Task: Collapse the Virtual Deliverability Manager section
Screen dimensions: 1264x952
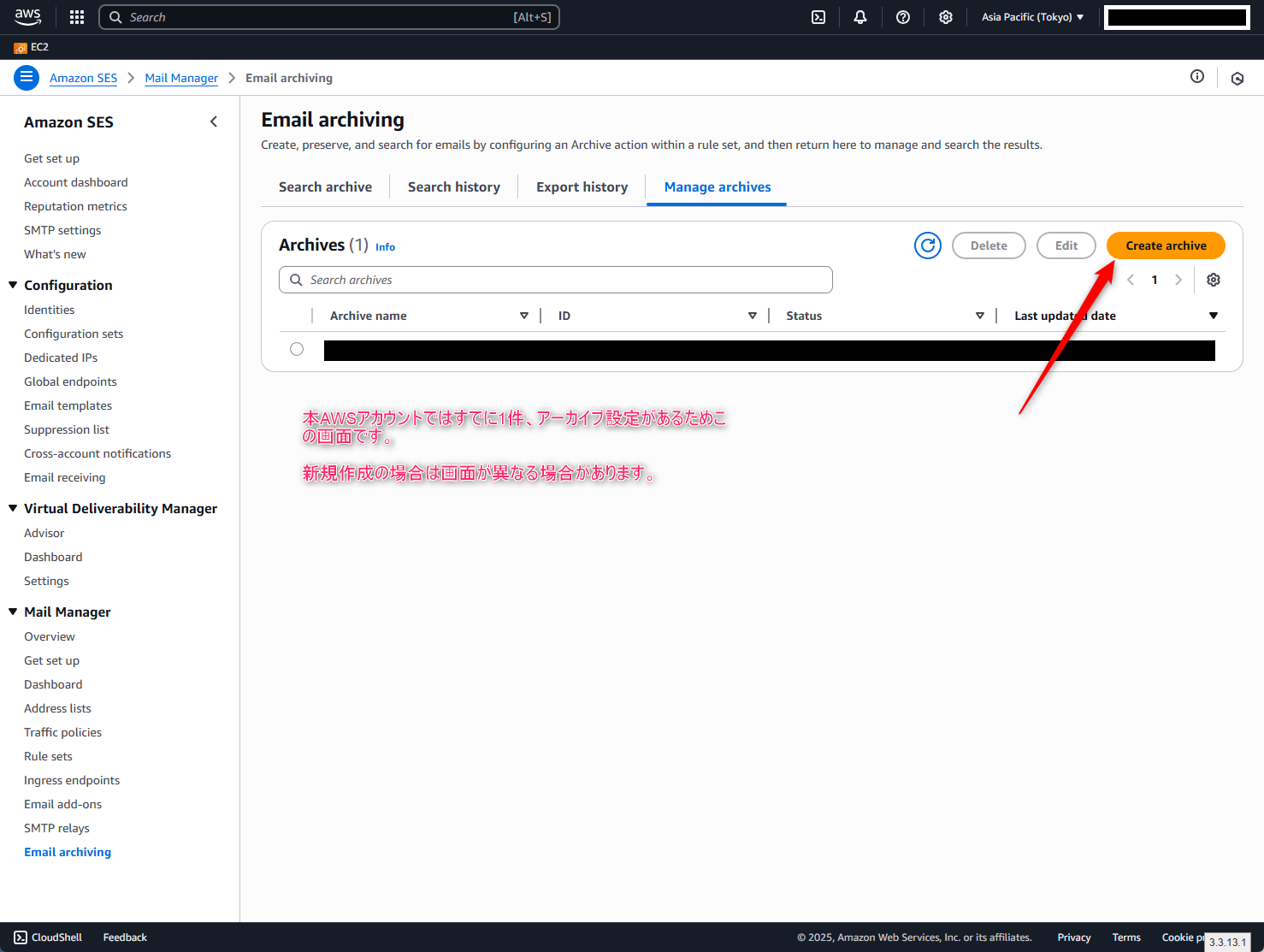Action: click(x=13, y=508)
